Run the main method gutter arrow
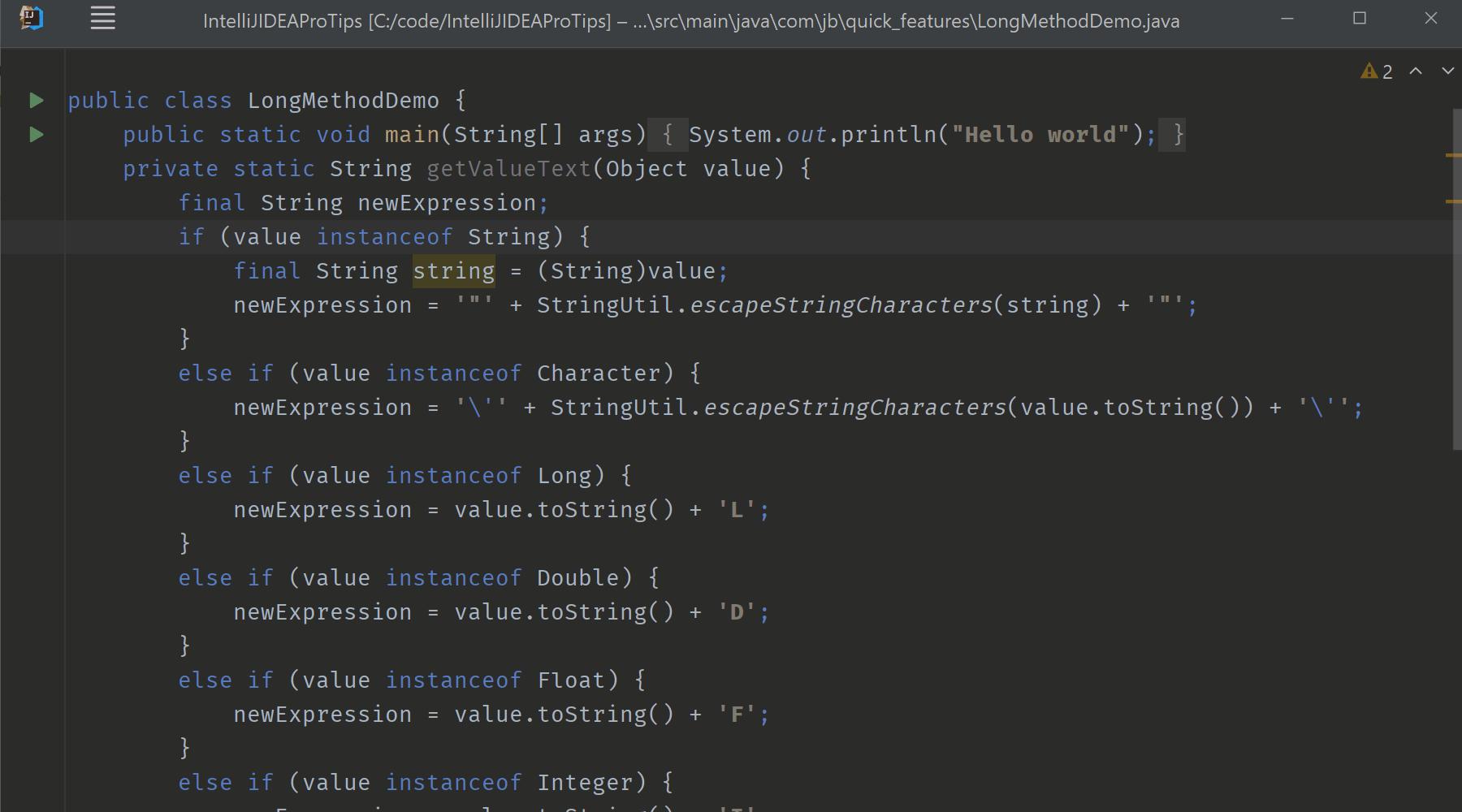Viewport: 1462px width, 812px height. click(x=35, y=134)
